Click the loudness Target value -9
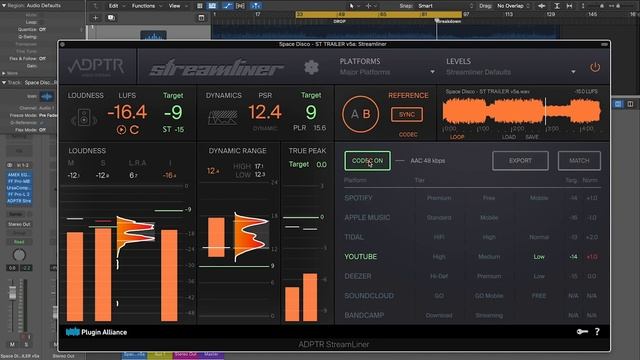The width and height of the screenshot is (640, 360). click(173, 113)
